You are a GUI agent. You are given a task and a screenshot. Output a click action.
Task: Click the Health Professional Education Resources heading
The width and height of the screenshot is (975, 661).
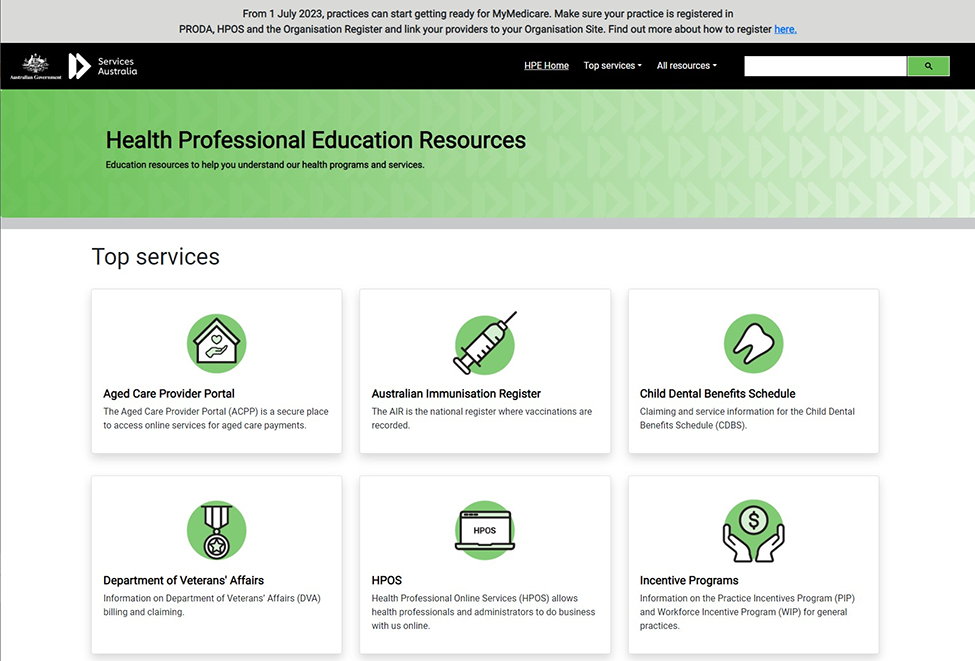tap(316, 140)
